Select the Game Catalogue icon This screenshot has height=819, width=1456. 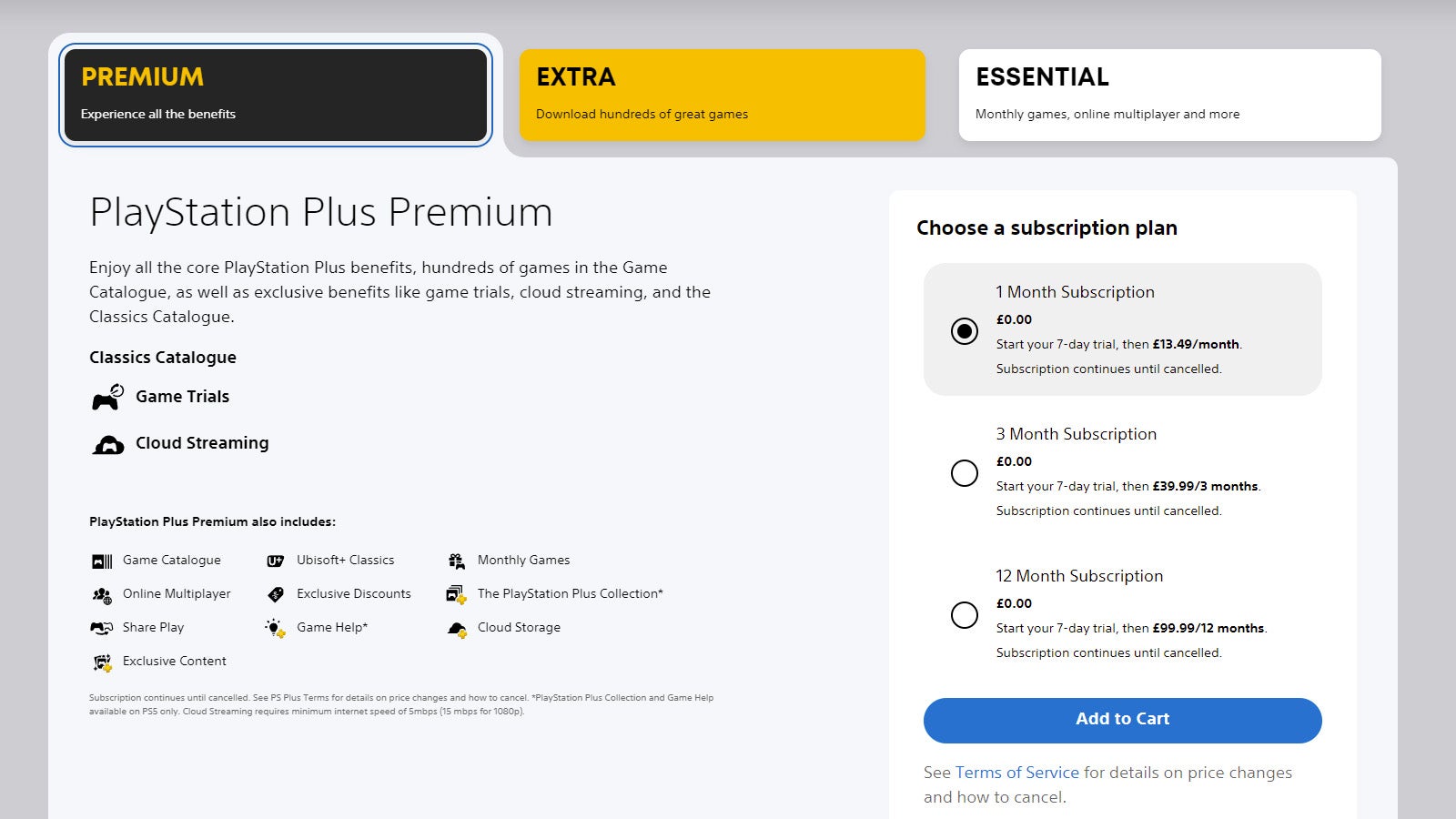tap(102, 561)
